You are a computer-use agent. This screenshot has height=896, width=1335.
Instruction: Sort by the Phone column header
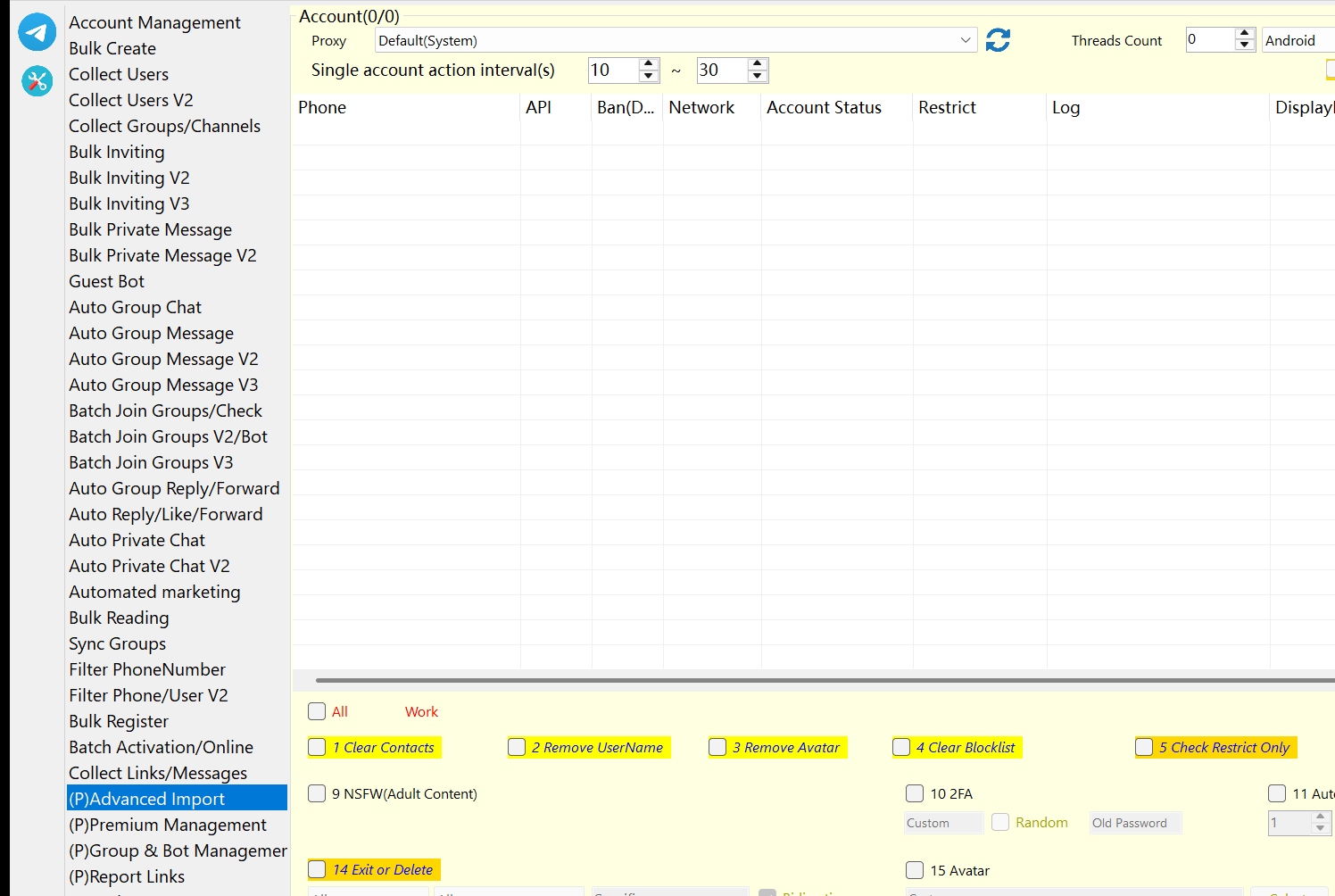[x=406, y=107]
